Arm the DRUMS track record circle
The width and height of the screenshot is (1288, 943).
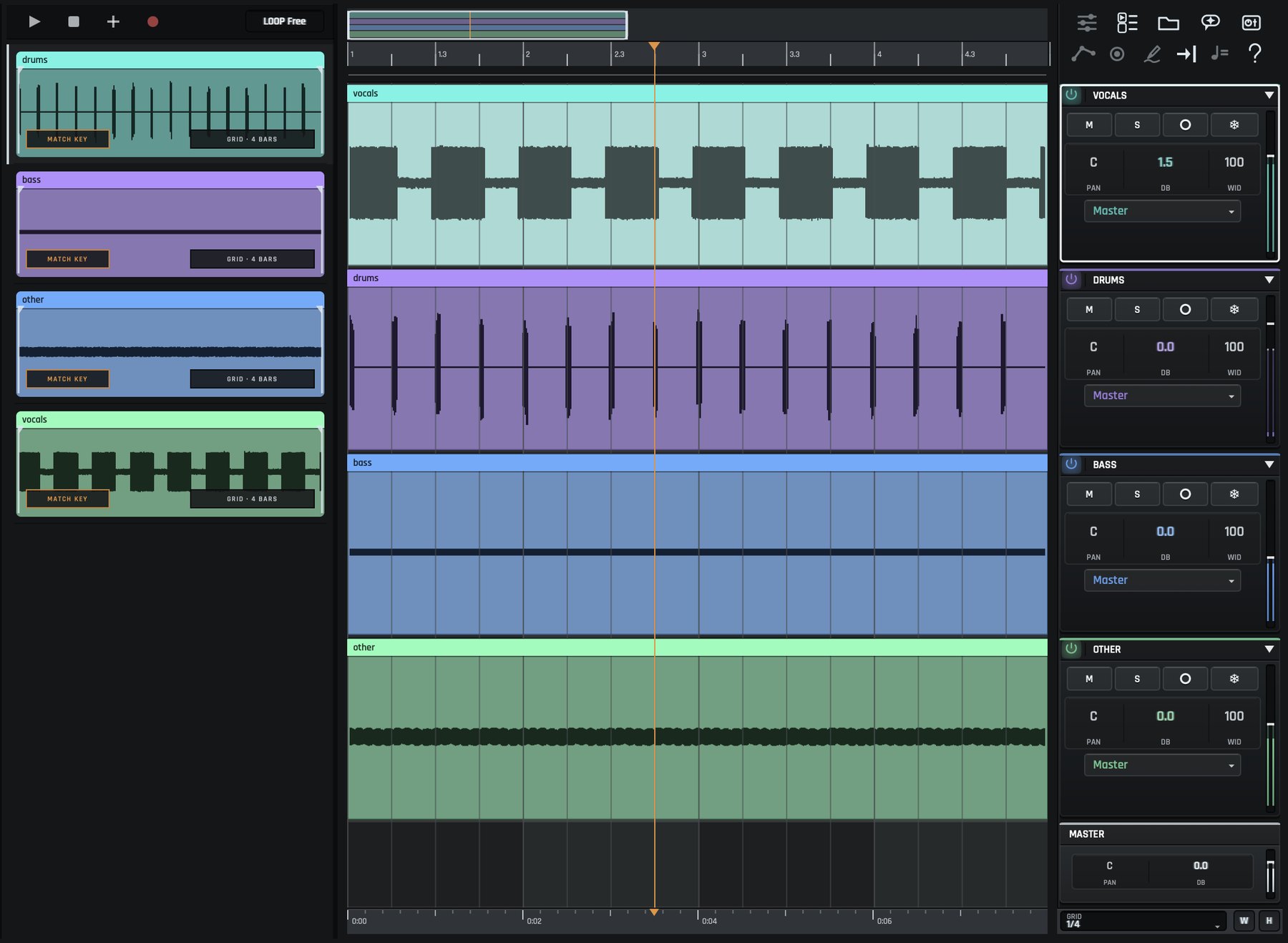(1185, 309)
